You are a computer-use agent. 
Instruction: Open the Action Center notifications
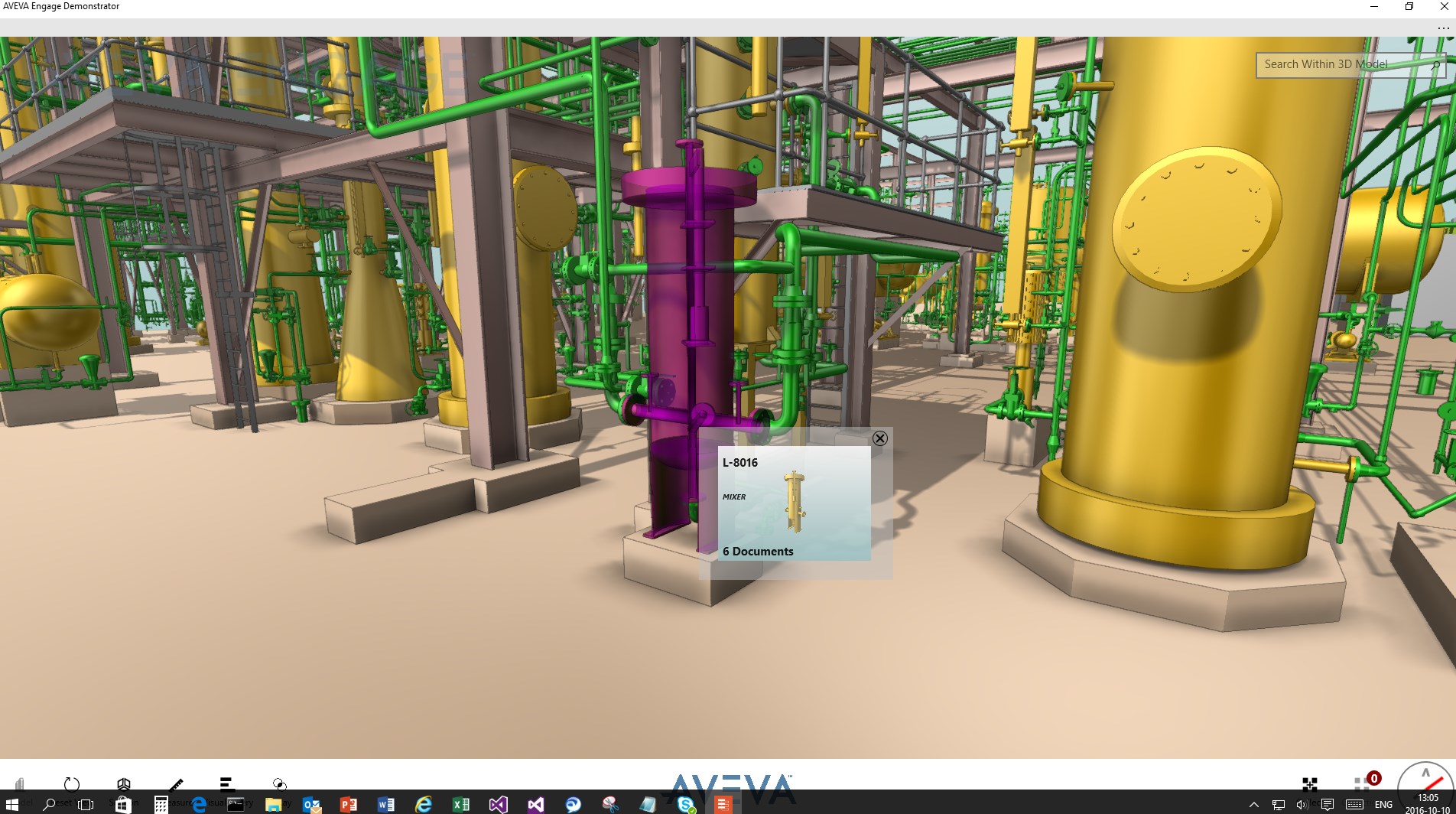[x=1328, y=804]
